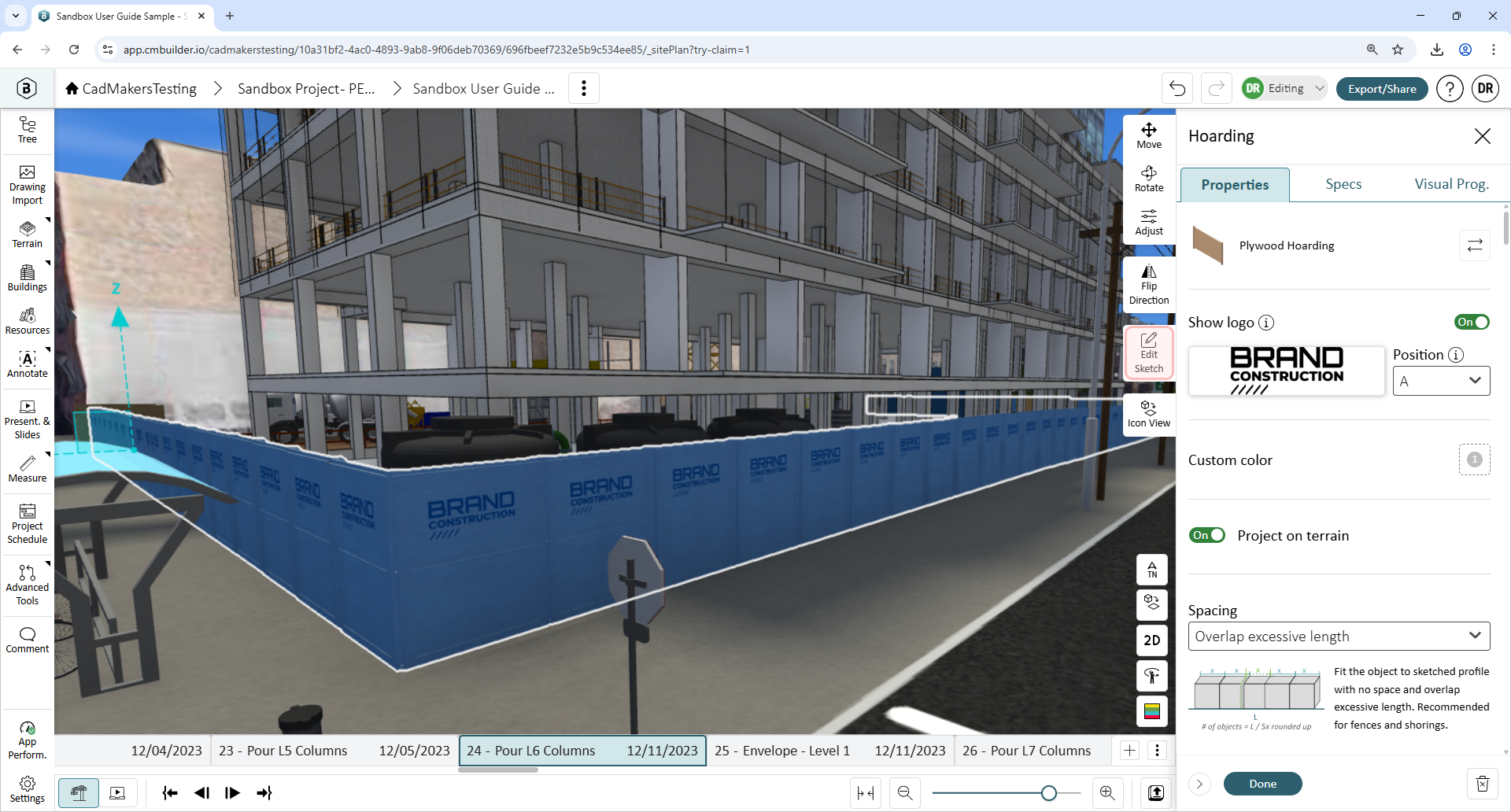Select the Adjust tool
This screenshot has width=1511, height=812.
(1149, 223)
